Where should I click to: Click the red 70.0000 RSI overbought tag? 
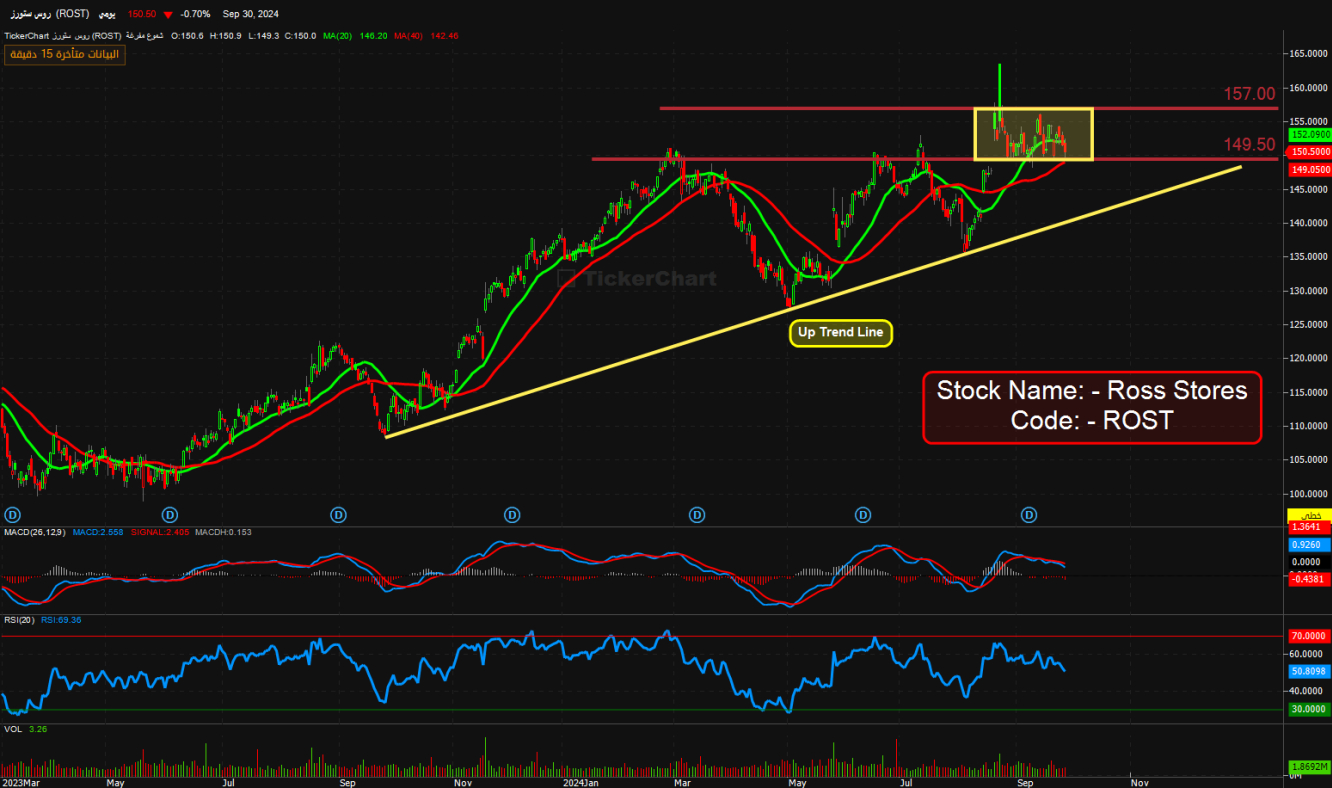(x=1309, y=635)
